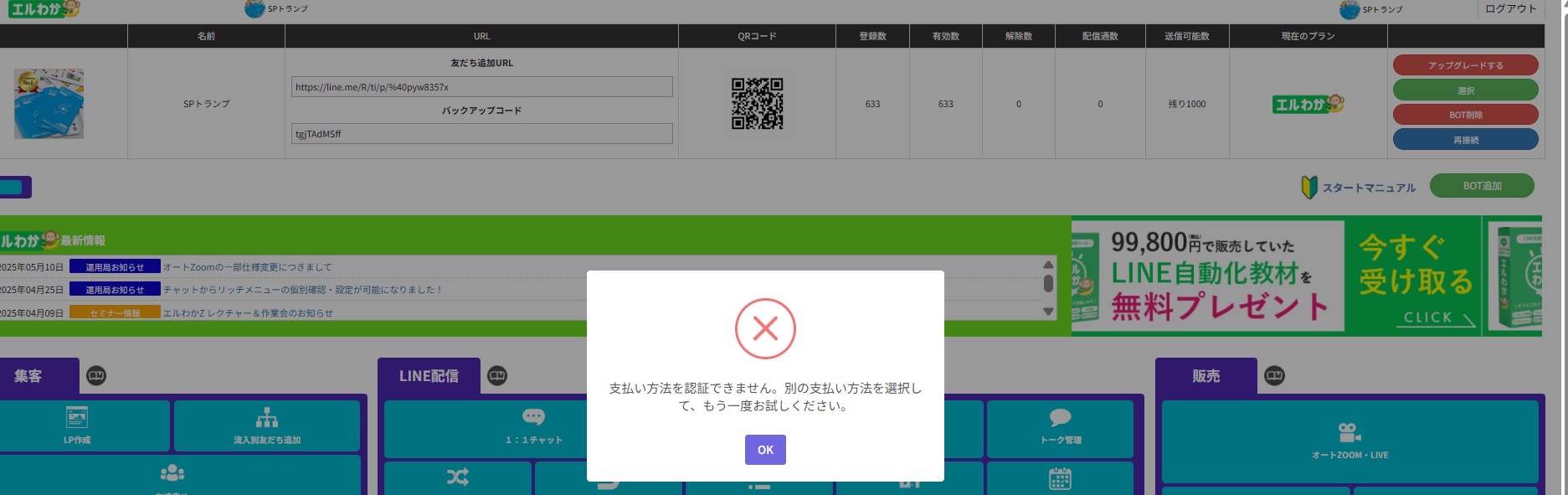This screenshot has width=1568, height=495.
Task: Click the blue 再接続 button
Action: click(x=1465, y=140)
